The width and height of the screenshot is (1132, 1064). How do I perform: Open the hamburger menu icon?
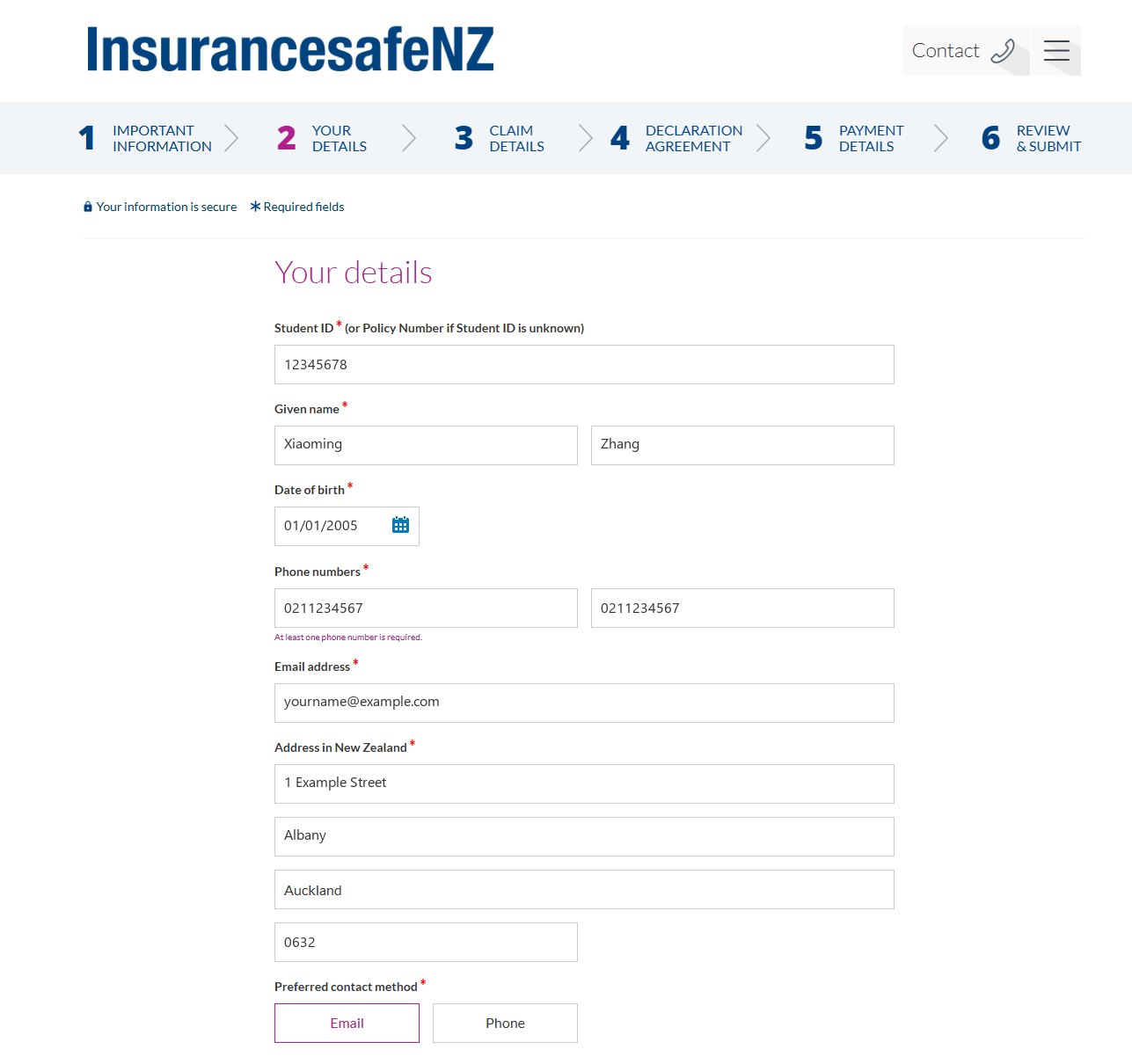coord(1056,51)
